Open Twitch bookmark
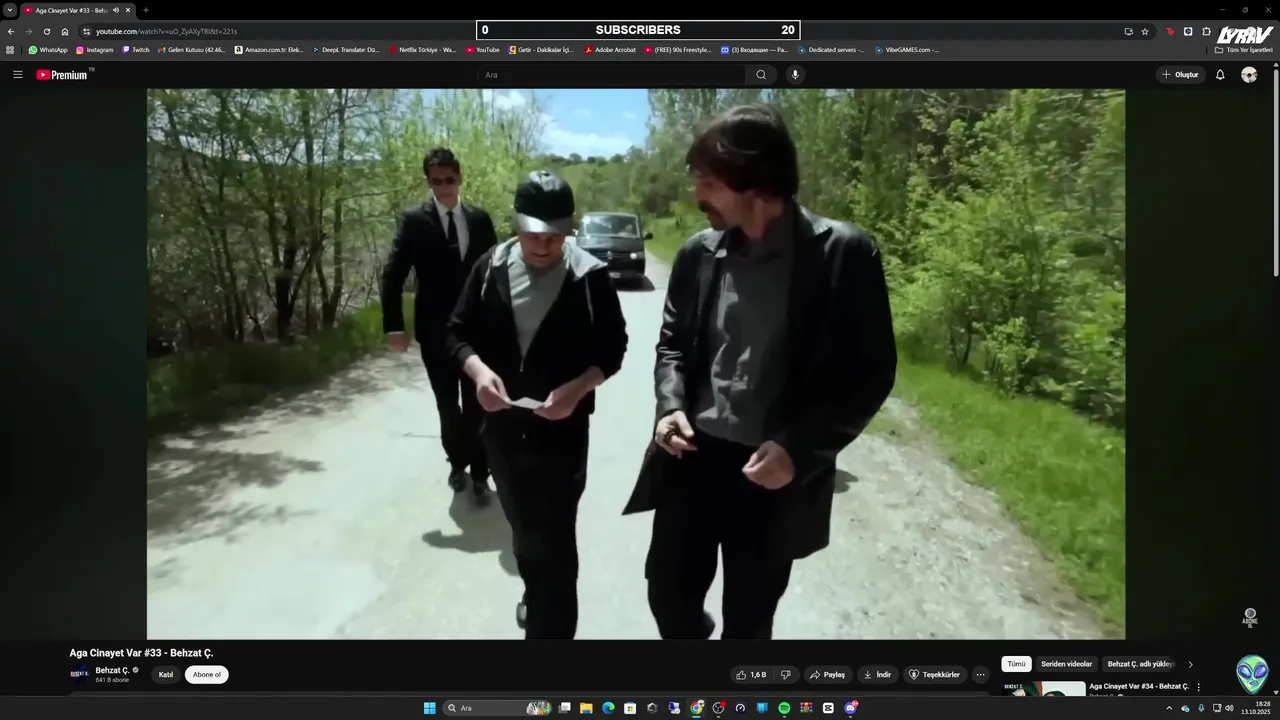 tap(136, 50)
